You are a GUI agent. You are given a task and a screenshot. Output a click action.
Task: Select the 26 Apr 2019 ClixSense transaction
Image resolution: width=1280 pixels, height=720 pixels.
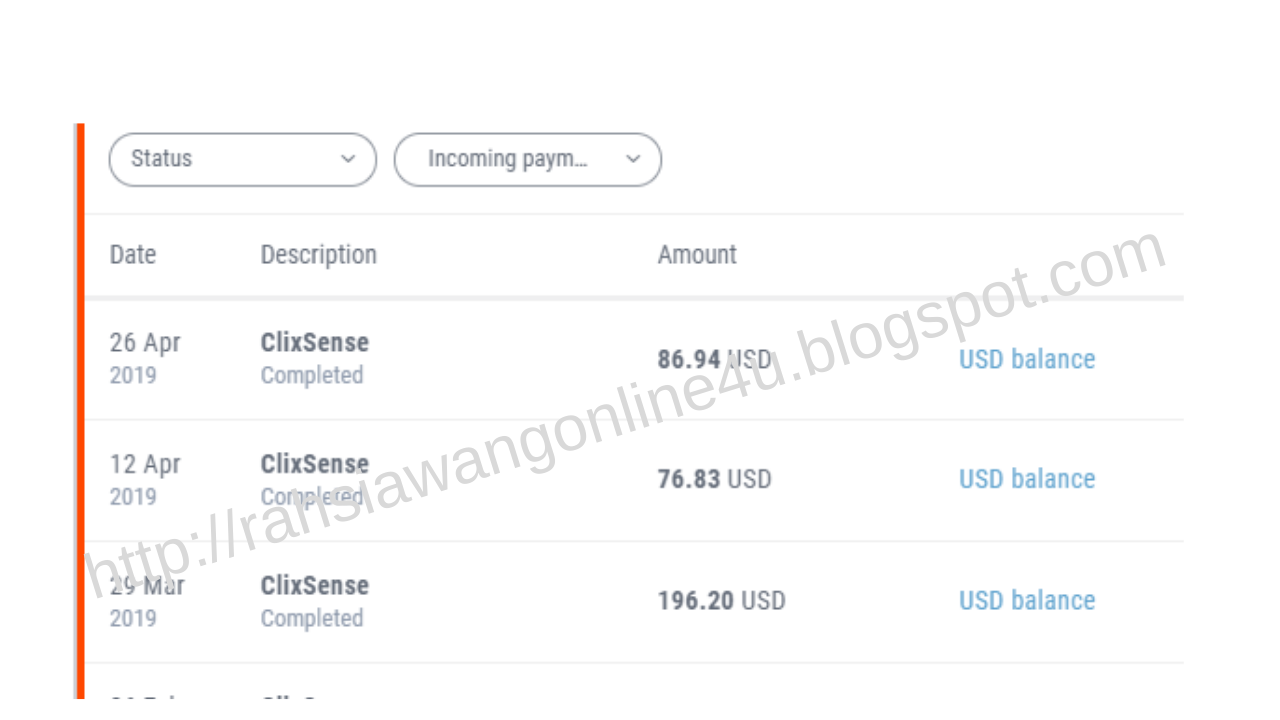coord(634,360)
